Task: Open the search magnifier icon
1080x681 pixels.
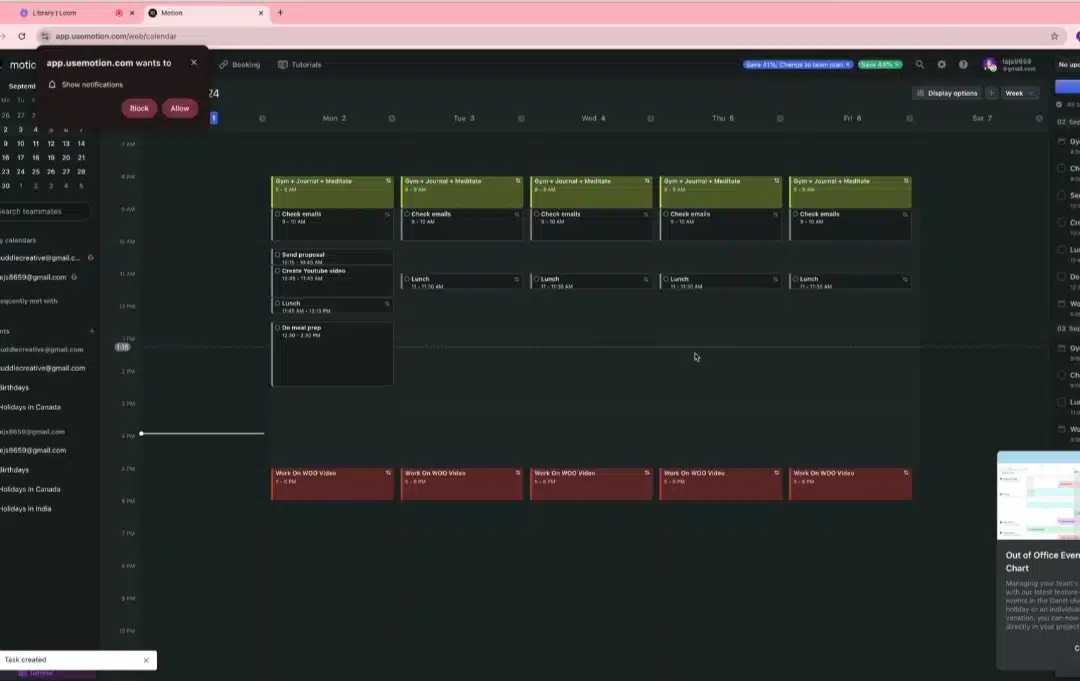Action: tap(920, 64)
